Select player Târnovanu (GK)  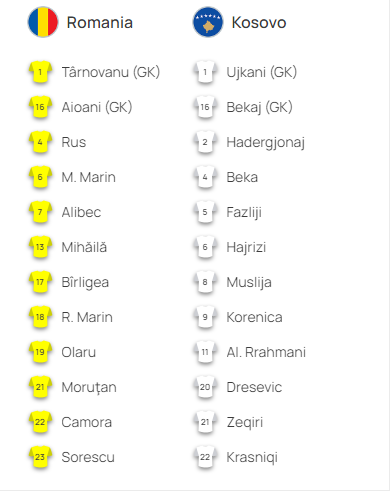(111, 72)
